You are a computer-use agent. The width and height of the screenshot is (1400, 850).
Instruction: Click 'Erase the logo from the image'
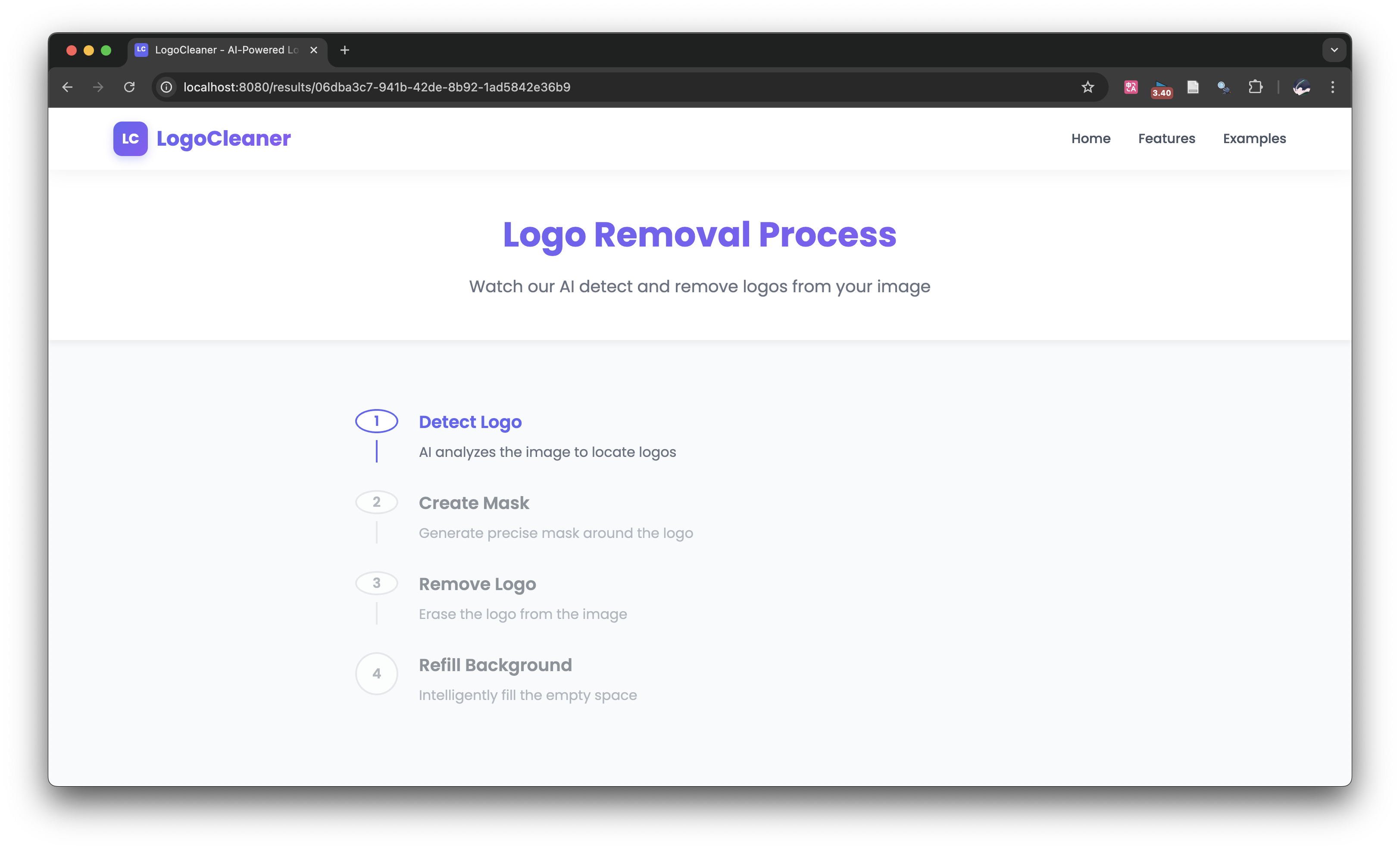(x=523, y=614)
